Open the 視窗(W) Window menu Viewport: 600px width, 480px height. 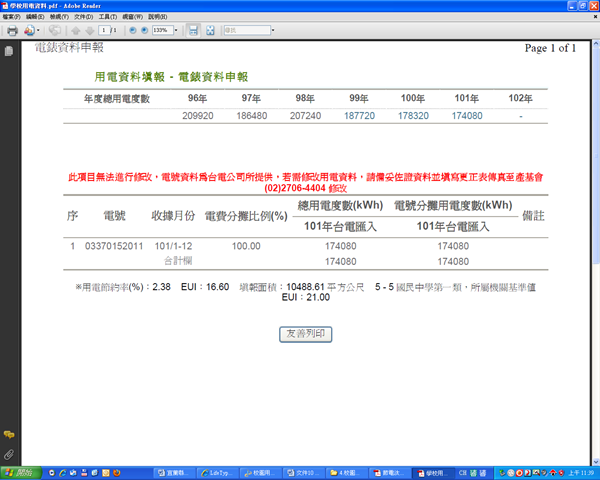click(x=132, y=17)
